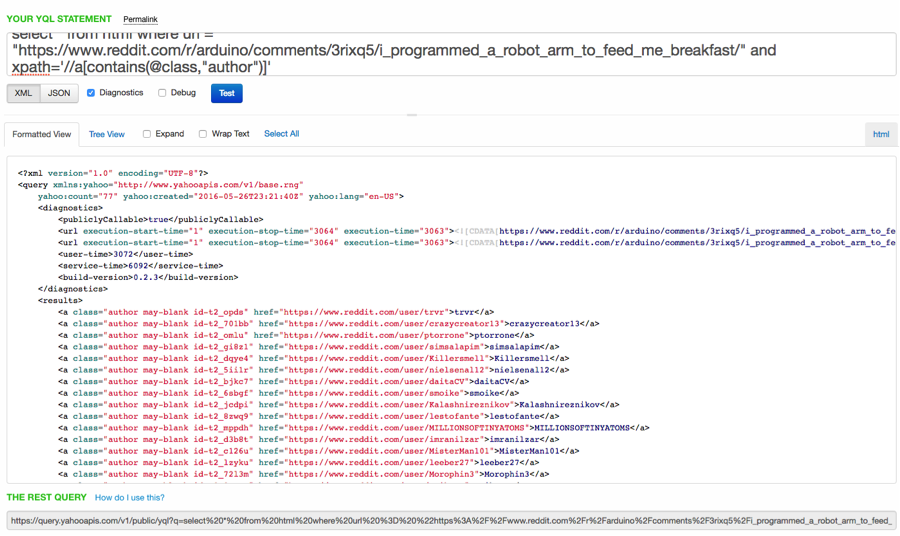Click the yahoo:count 77 line
Screen dimensions: 900x536
221,196
